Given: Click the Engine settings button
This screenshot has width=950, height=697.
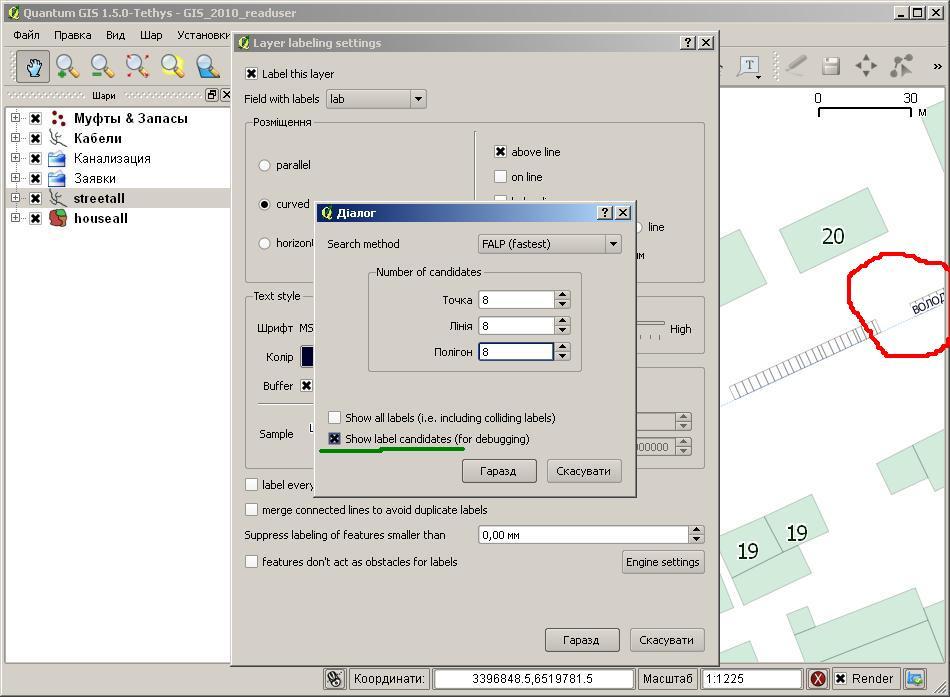Looking at the screenshot, I should [662, 562].
